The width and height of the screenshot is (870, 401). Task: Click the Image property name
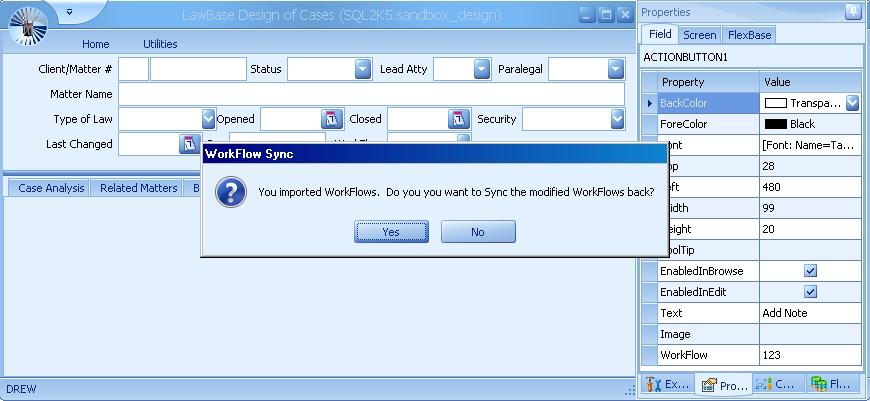pos(675,334)
